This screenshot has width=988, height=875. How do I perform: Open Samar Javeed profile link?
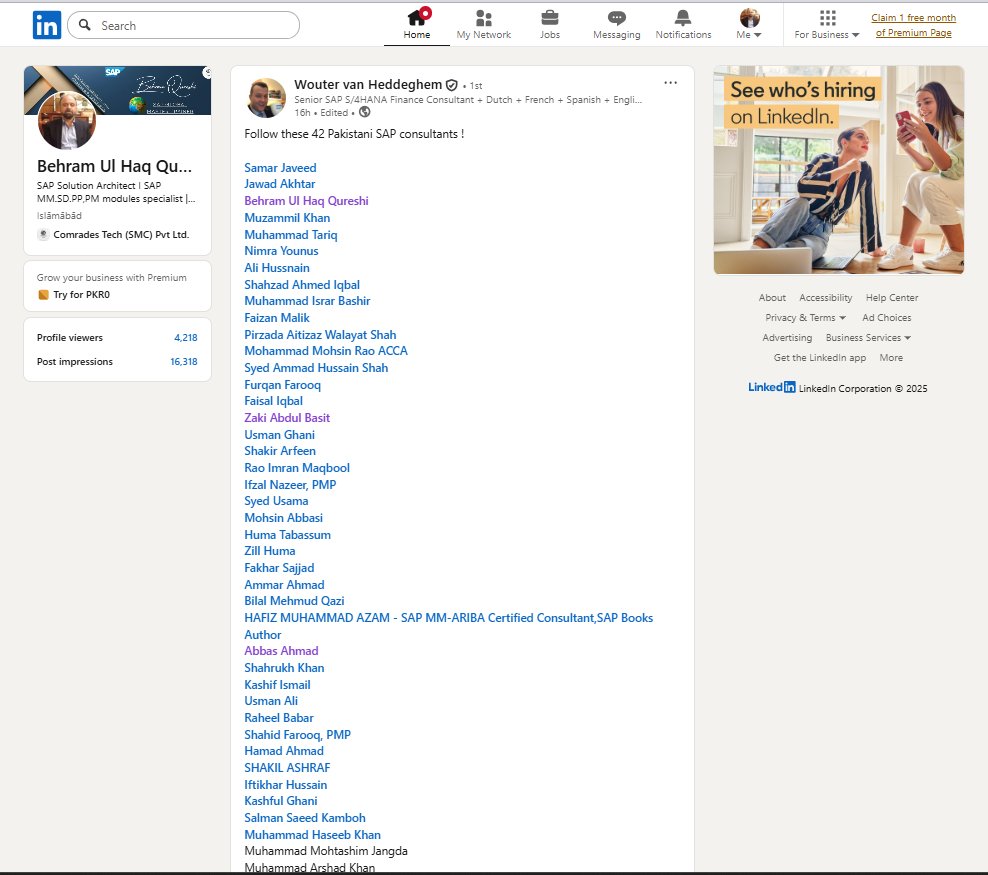(280, 168)
